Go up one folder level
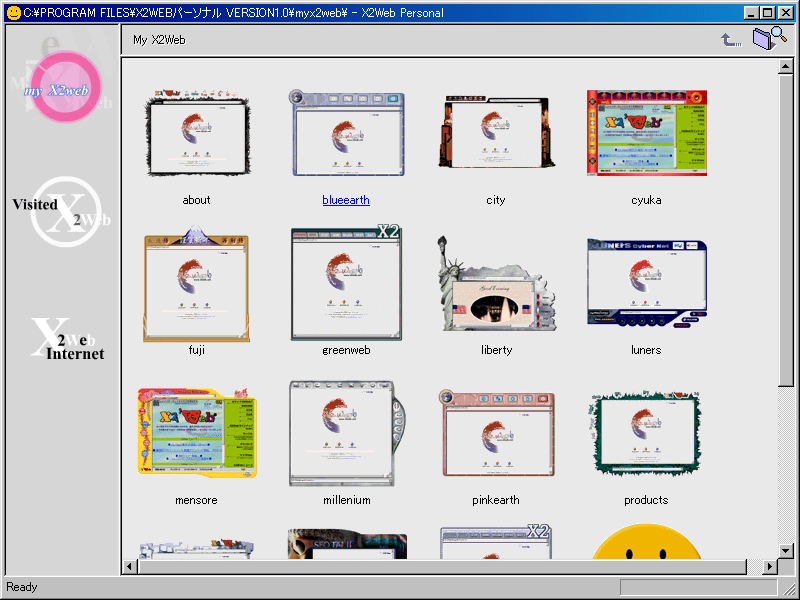The image size is (800, 600). (731, 40)
